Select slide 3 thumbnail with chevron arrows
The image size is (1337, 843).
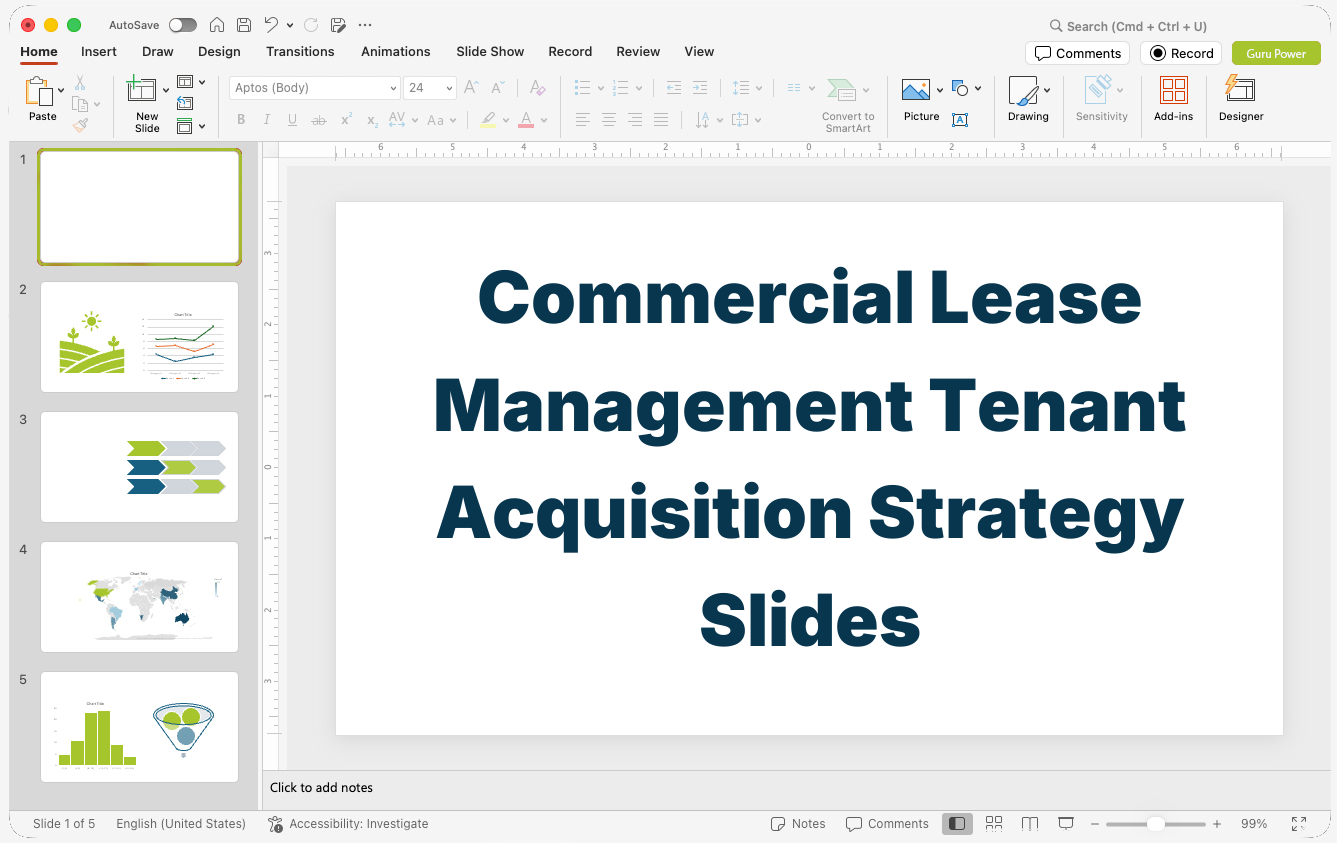[x=139, y=467]
